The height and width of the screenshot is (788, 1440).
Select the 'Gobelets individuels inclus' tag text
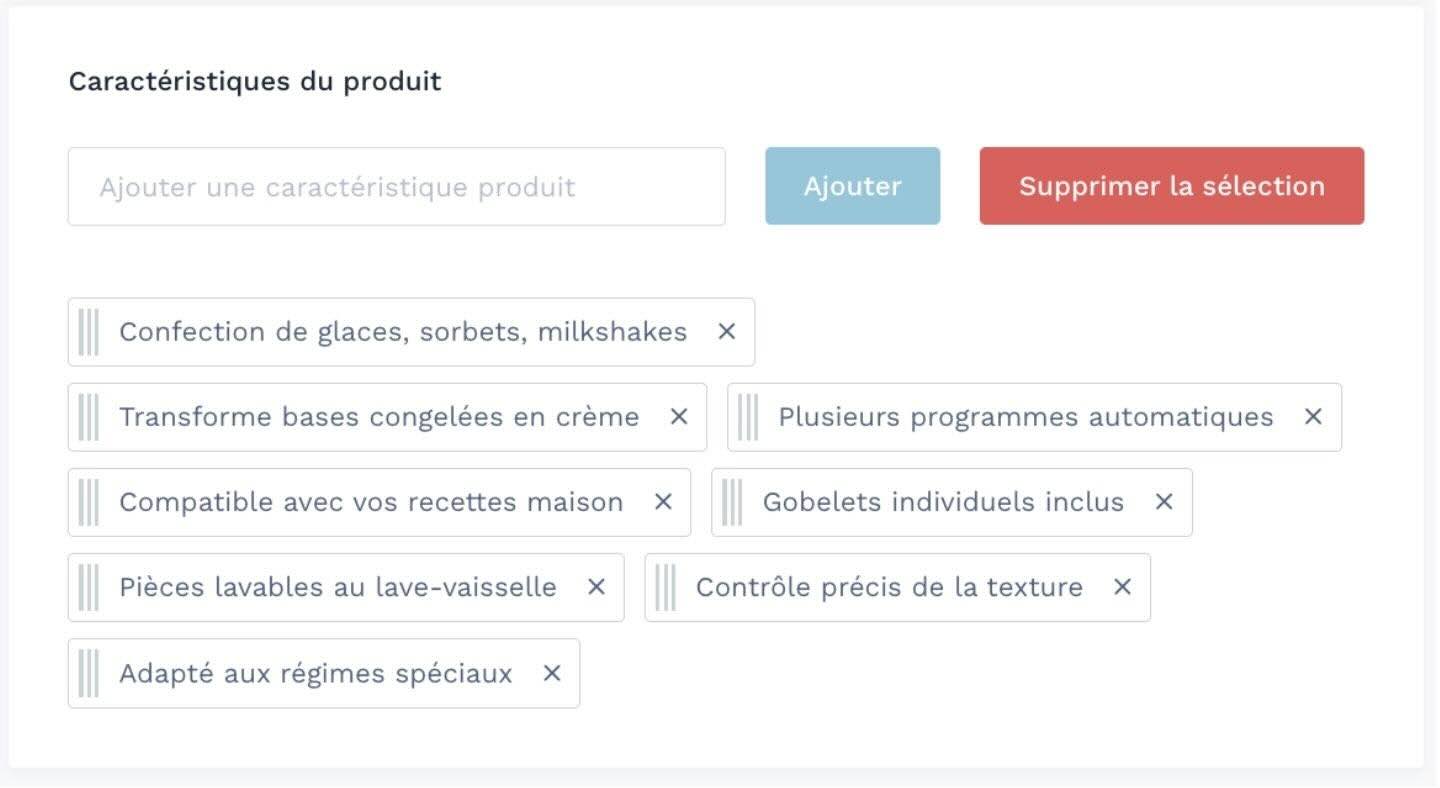click(943, 502)
